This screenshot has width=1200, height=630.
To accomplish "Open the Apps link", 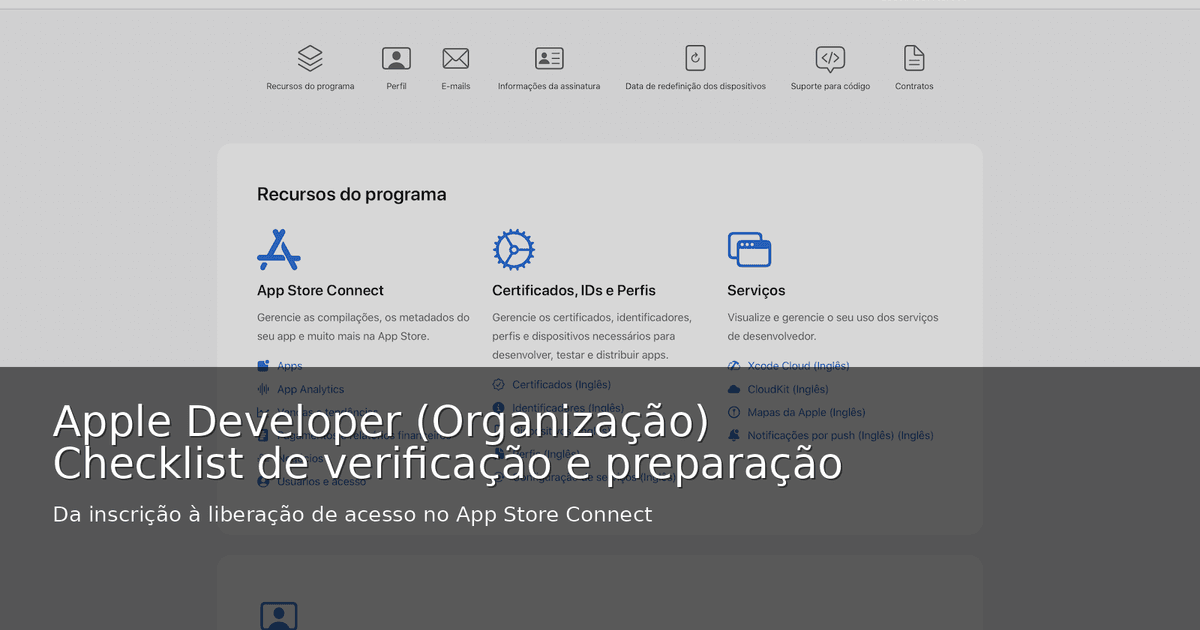I will click(290, 366).
